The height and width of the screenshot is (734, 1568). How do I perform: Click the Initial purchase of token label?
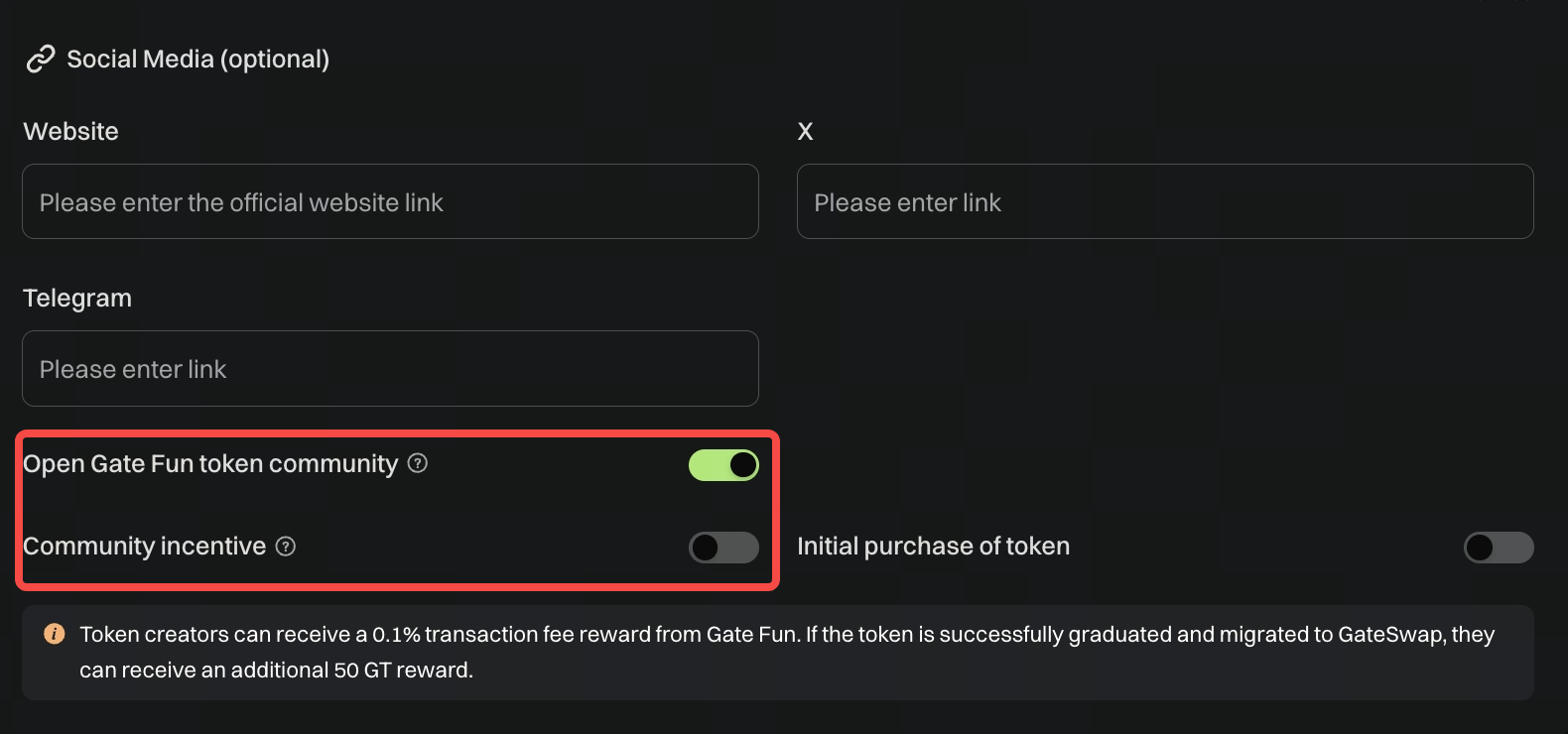coord(933,547)
